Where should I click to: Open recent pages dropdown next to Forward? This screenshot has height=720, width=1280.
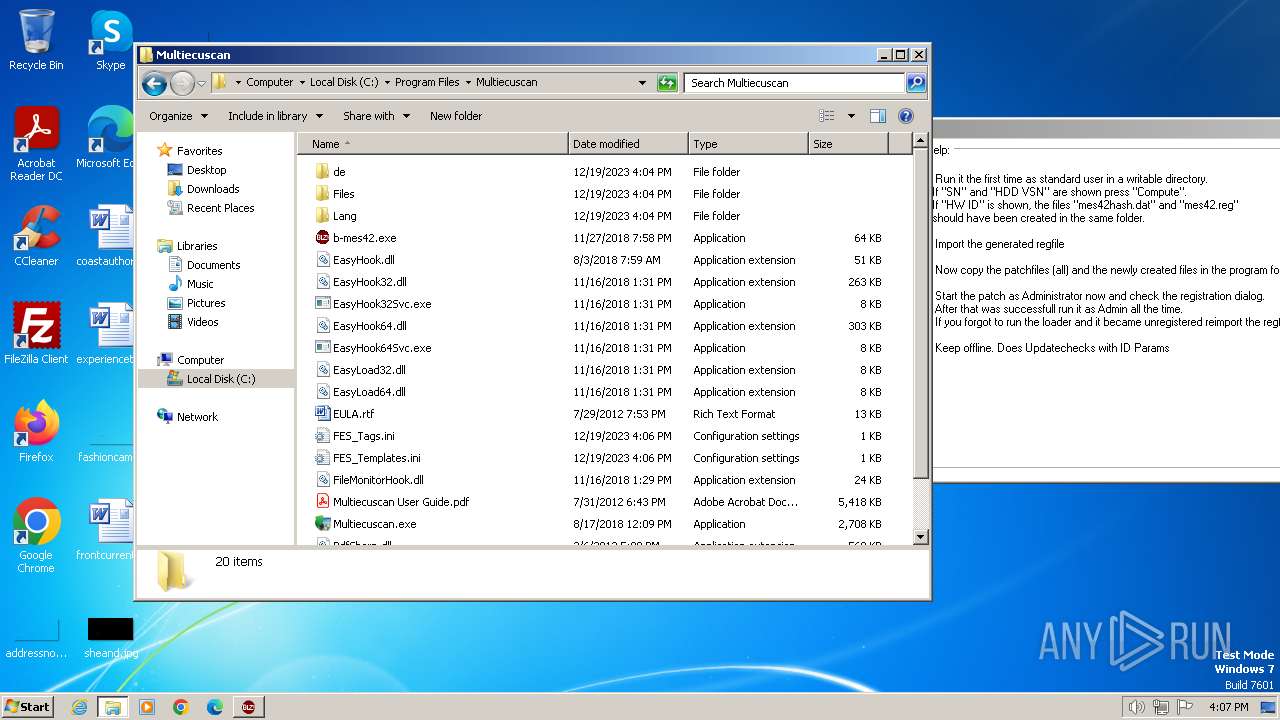[201, 83]
